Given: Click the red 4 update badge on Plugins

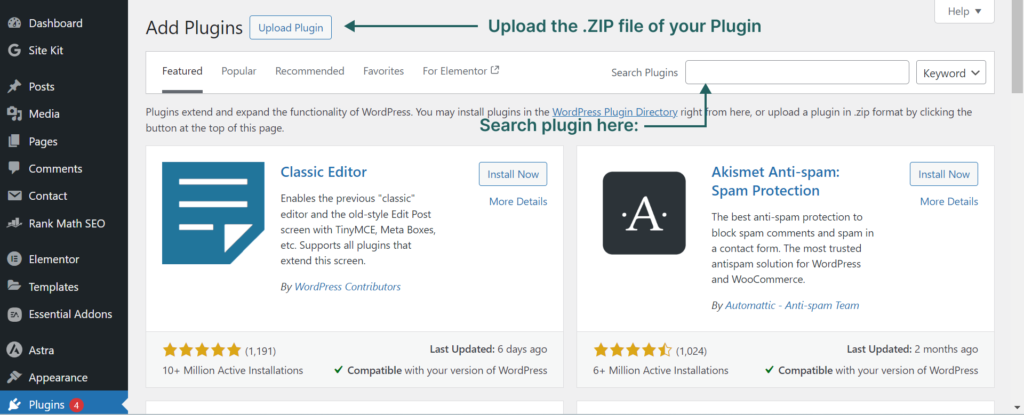Looking at the screenshot, I should 76,405.
